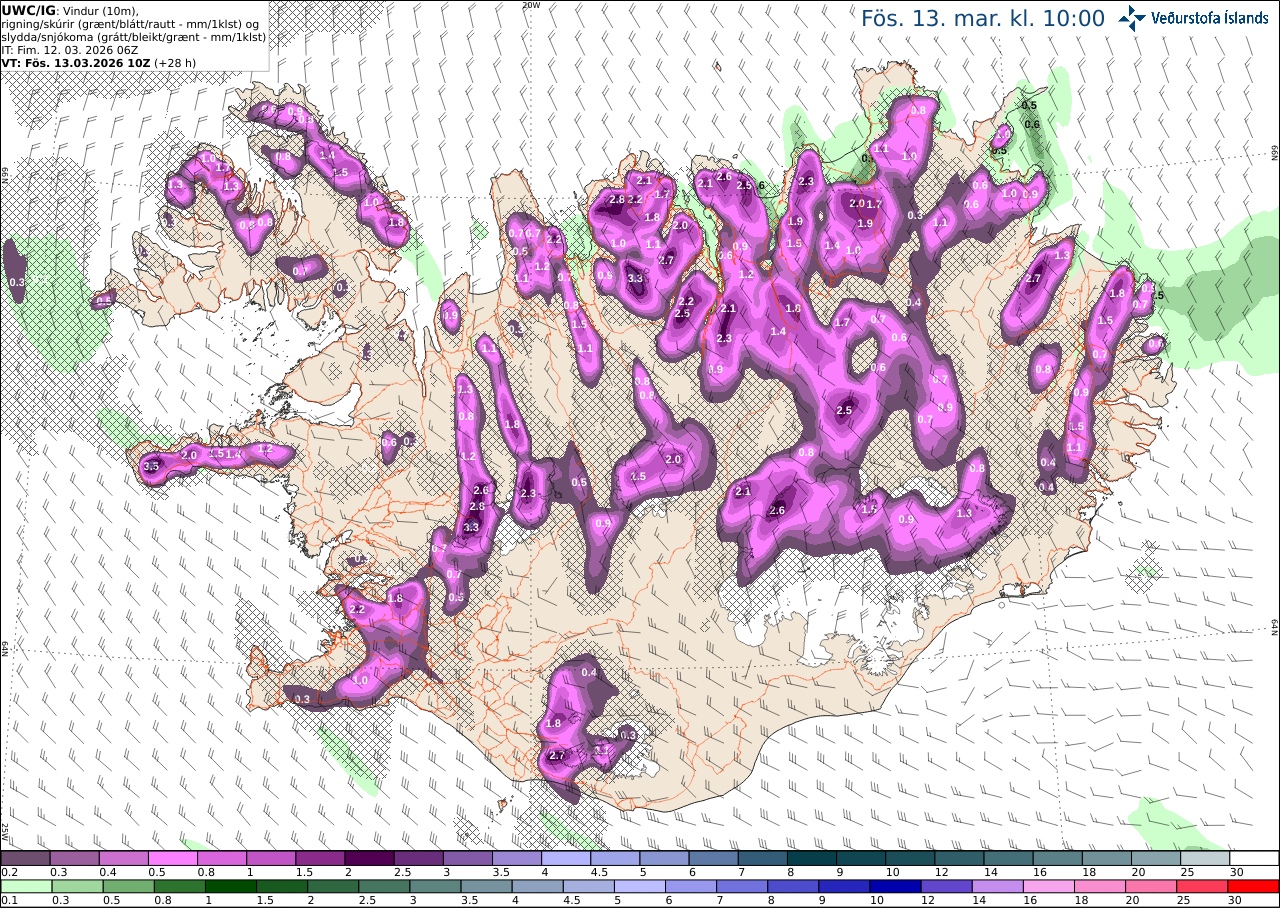This screenshot has width=1280, height=908.
Task: Click the '0.6' value in the green offshore area
Action: [1033, 124]
